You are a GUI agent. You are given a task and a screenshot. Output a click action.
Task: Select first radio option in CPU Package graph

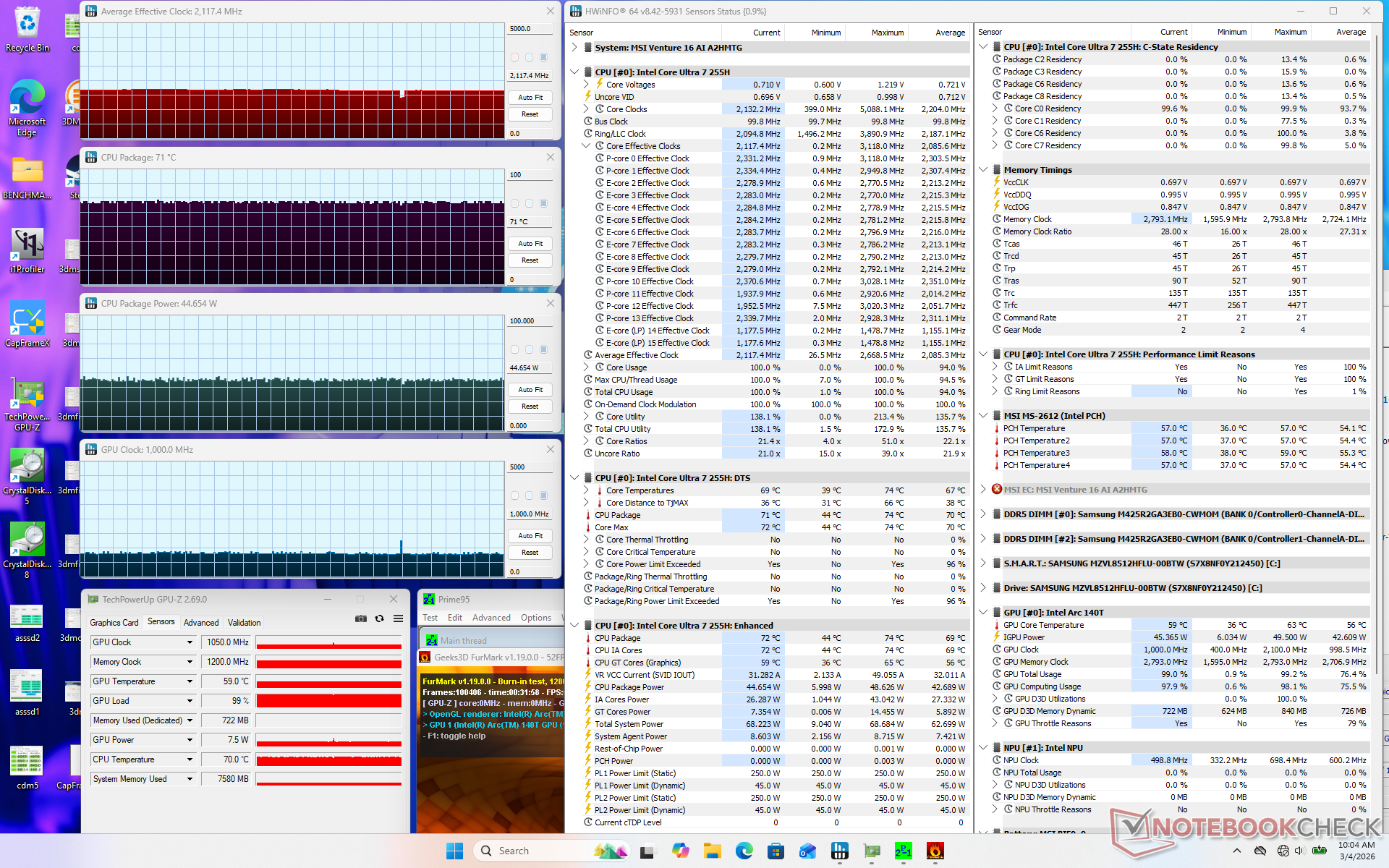[x=515, y=203]
